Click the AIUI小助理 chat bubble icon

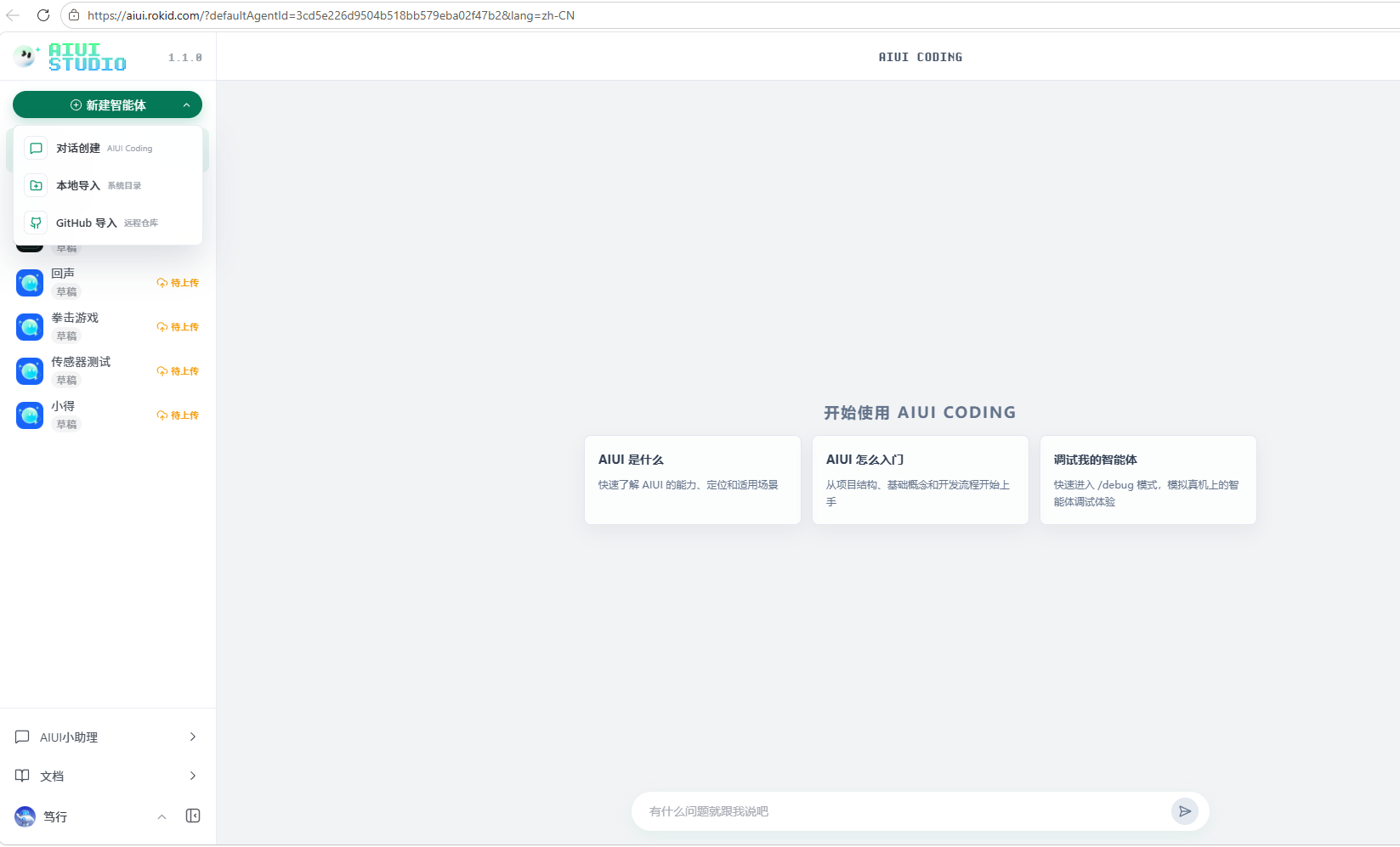tap(23, 737)
